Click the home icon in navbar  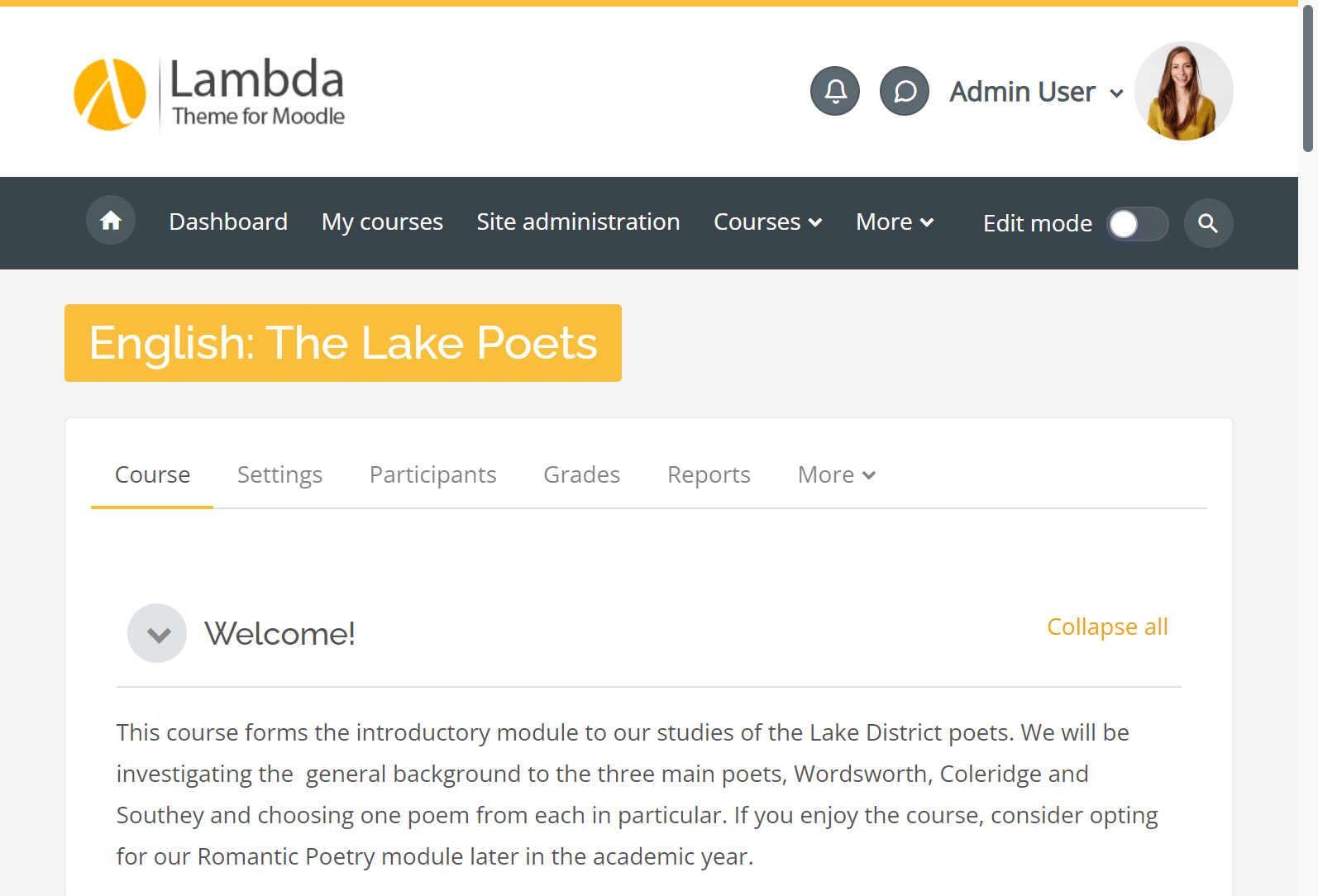111,221
